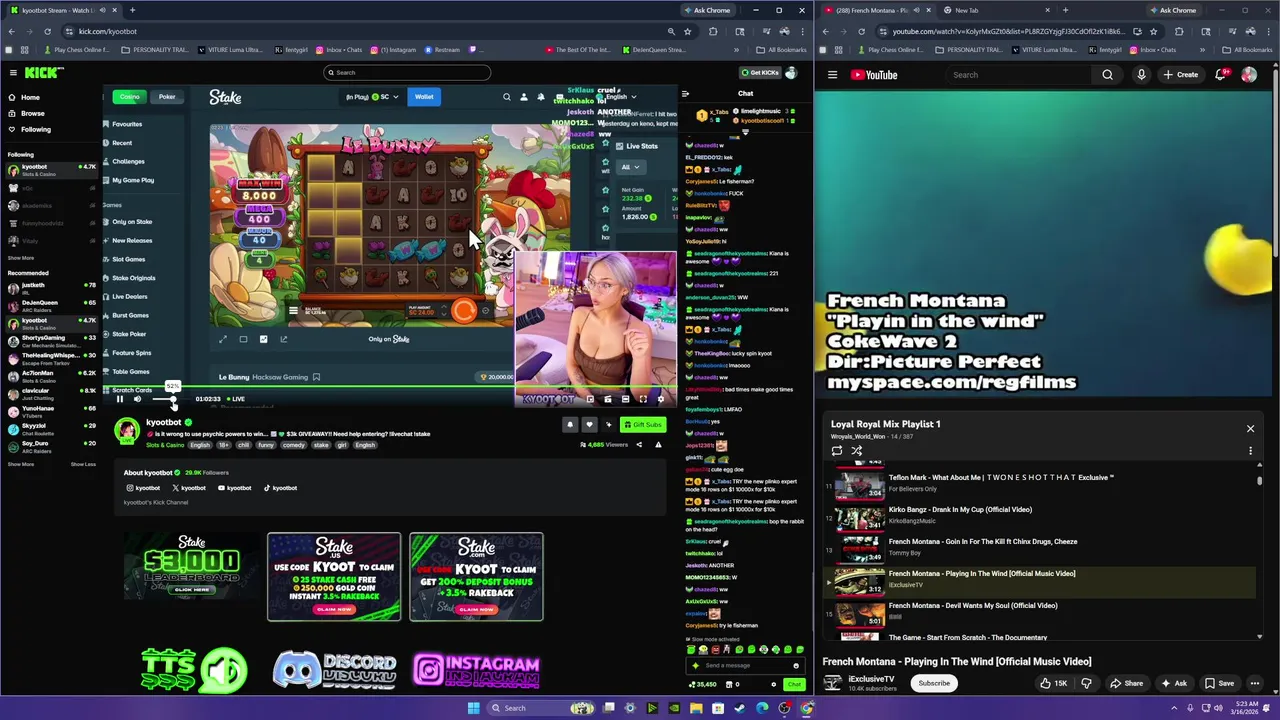This screenshot has height=720, width=1280.
Task: Click the Show Less link
Action: [x=83, y=464]
